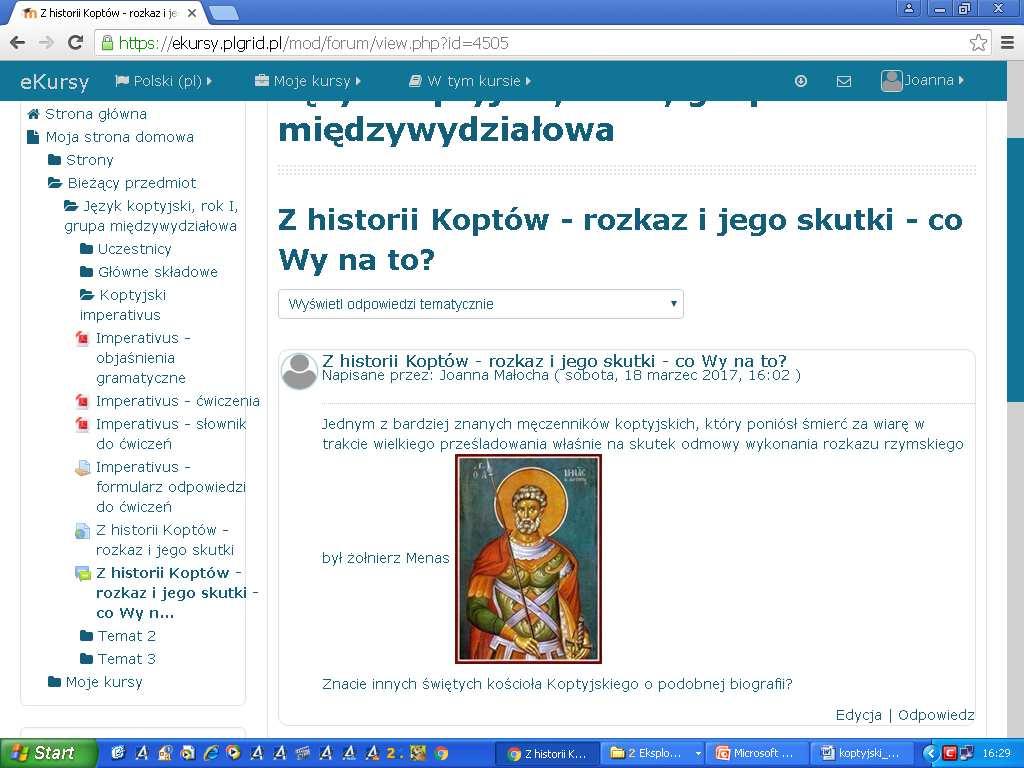
Task: Open the Wyświetl odpowiedzi tematycznie dropdown
Action: point(481,304)
